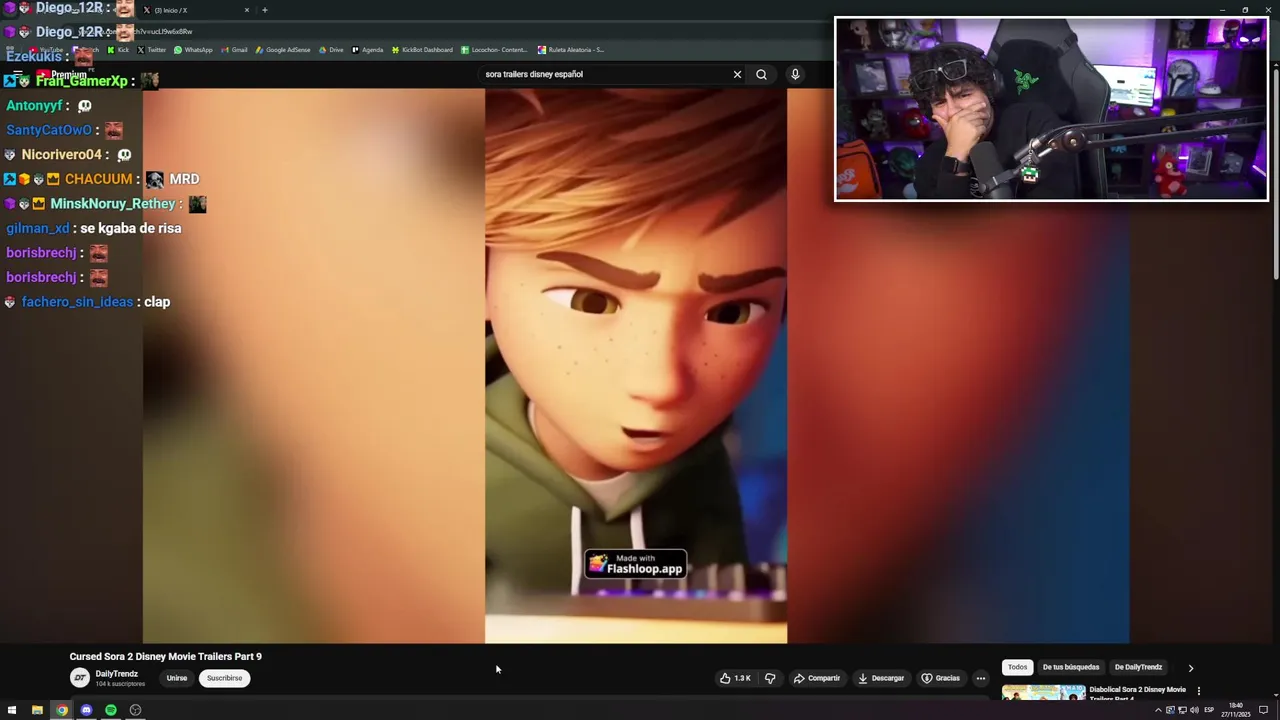The width and height of the screenshot is (1280, 720).
Task: Activate voice search microphone
Action: point(795,74)
